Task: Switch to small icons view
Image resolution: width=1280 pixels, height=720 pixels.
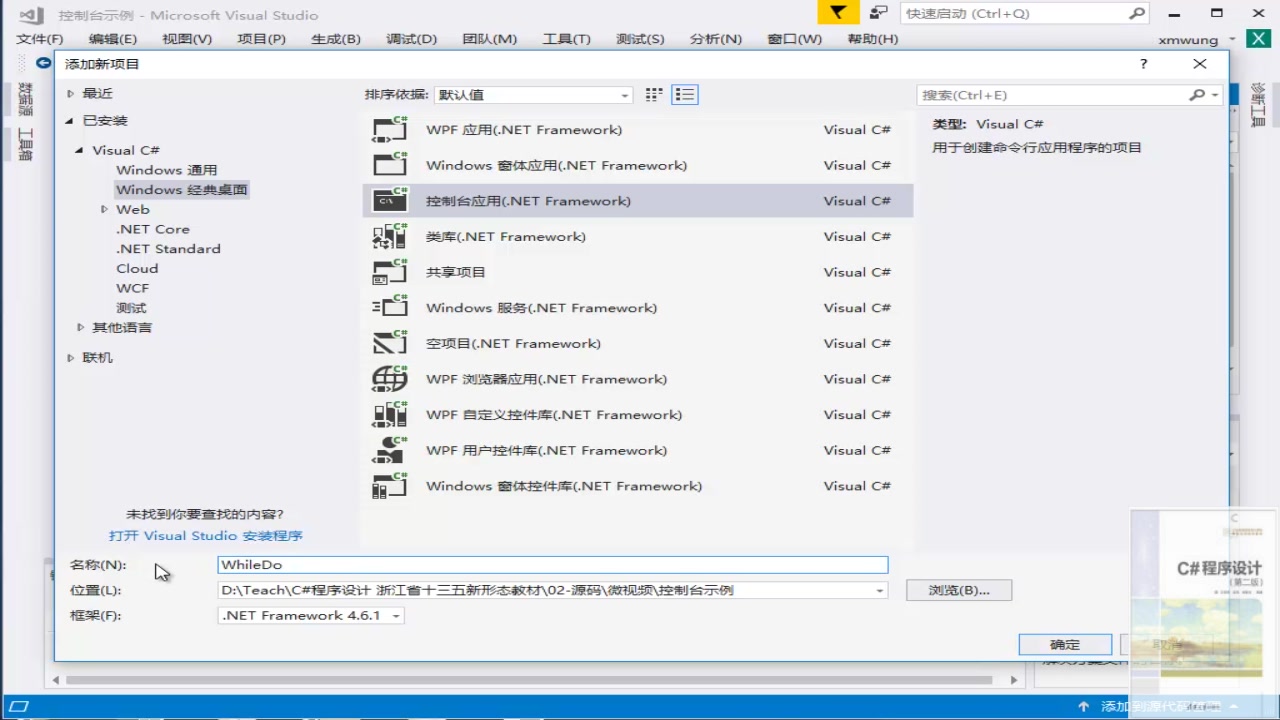Action: point(654,95)
